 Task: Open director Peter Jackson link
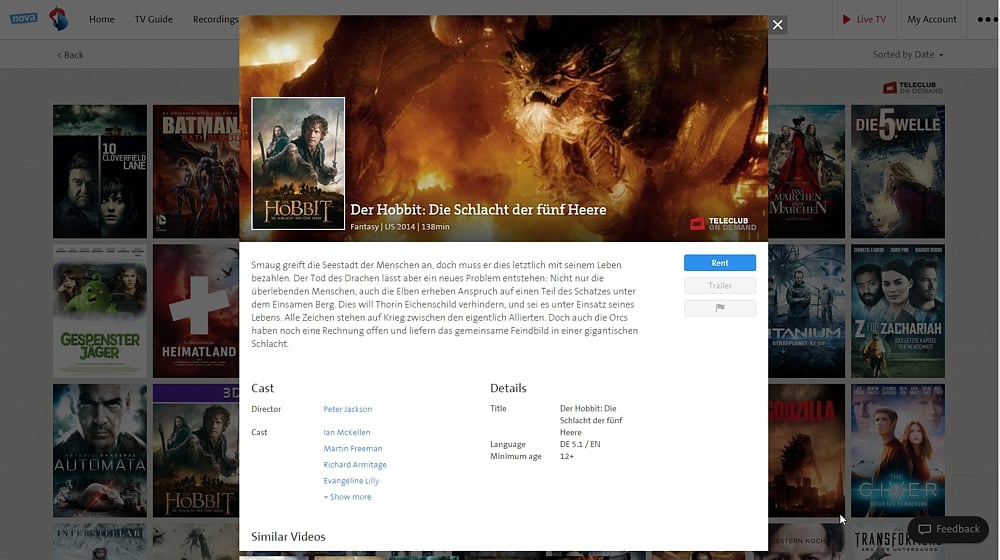tap(348, 409)
